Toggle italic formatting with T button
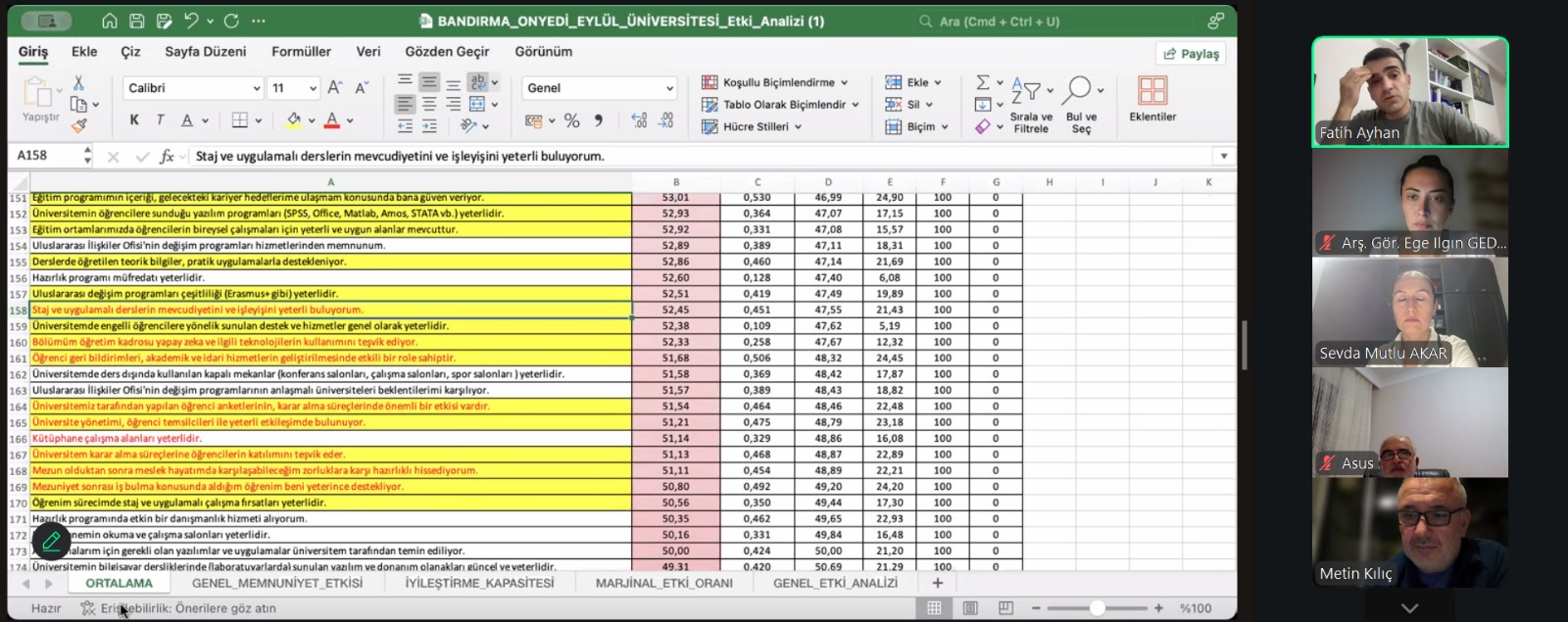 160,120
